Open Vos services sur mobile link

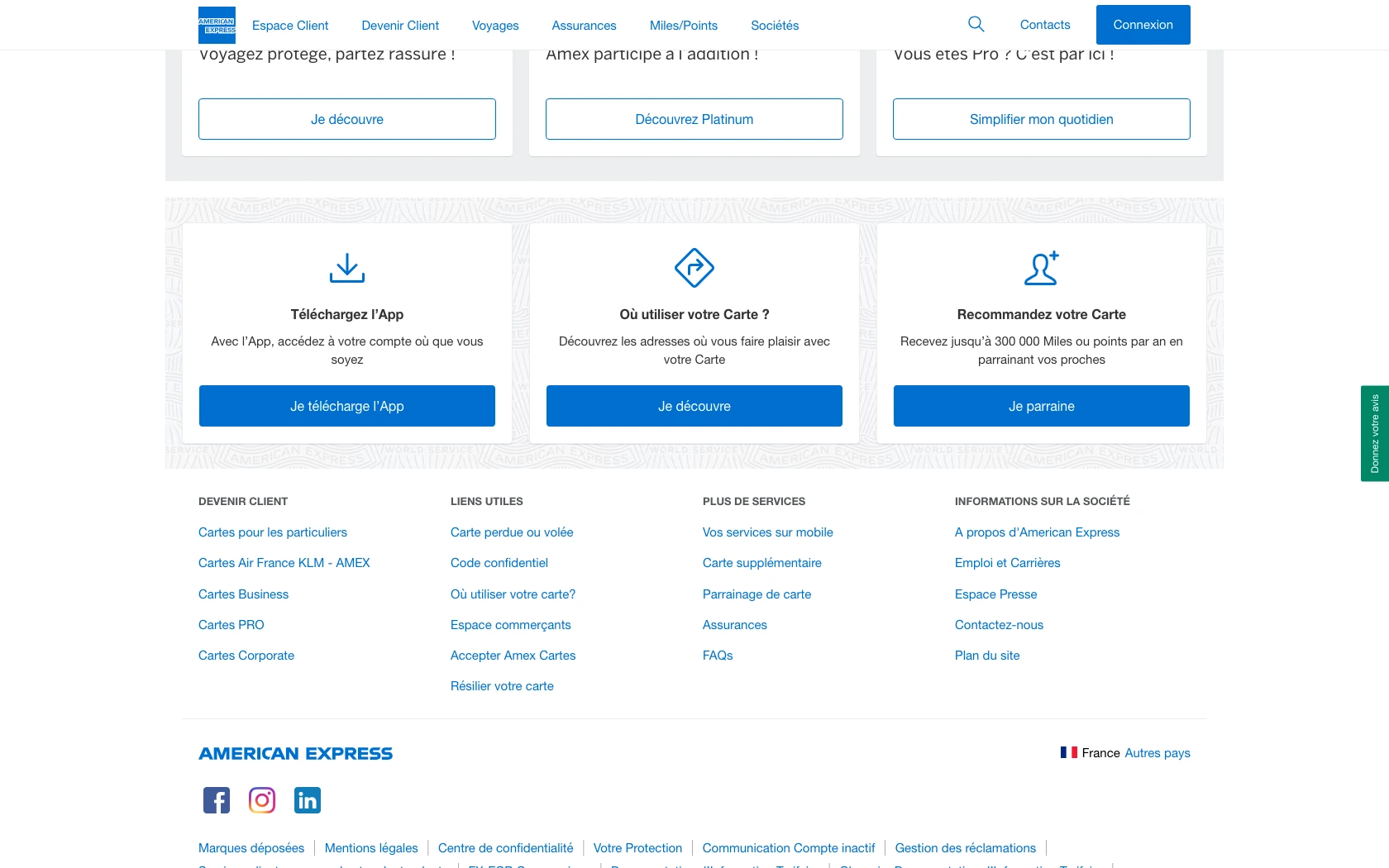(768, 532)
